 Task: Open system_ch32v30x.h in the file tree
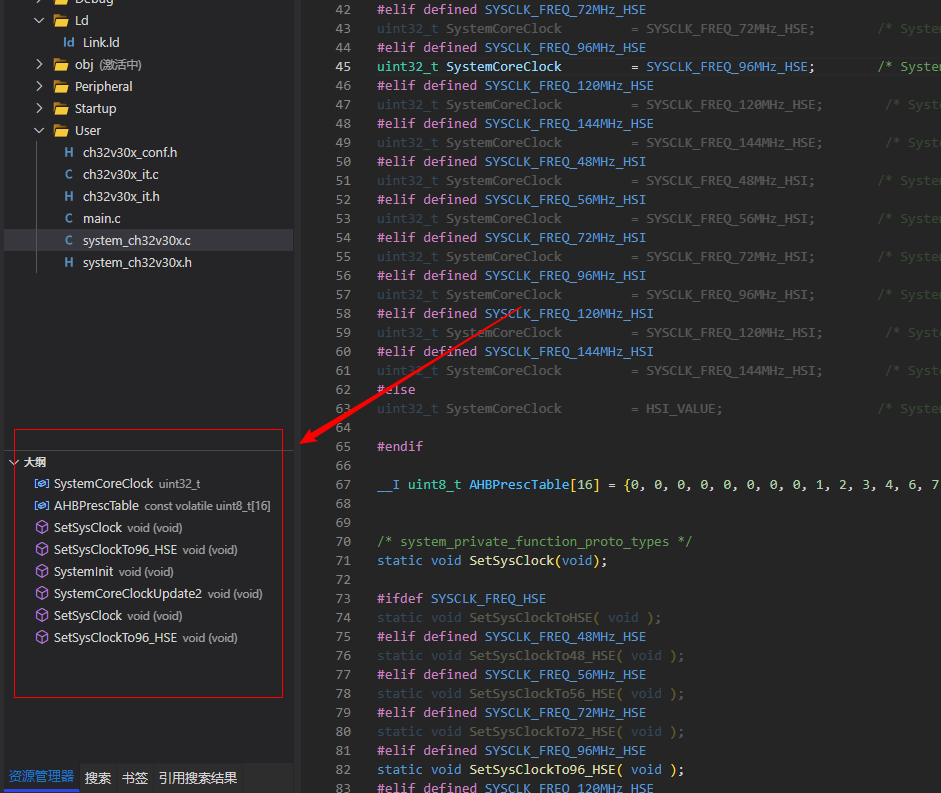pos(137,262)
